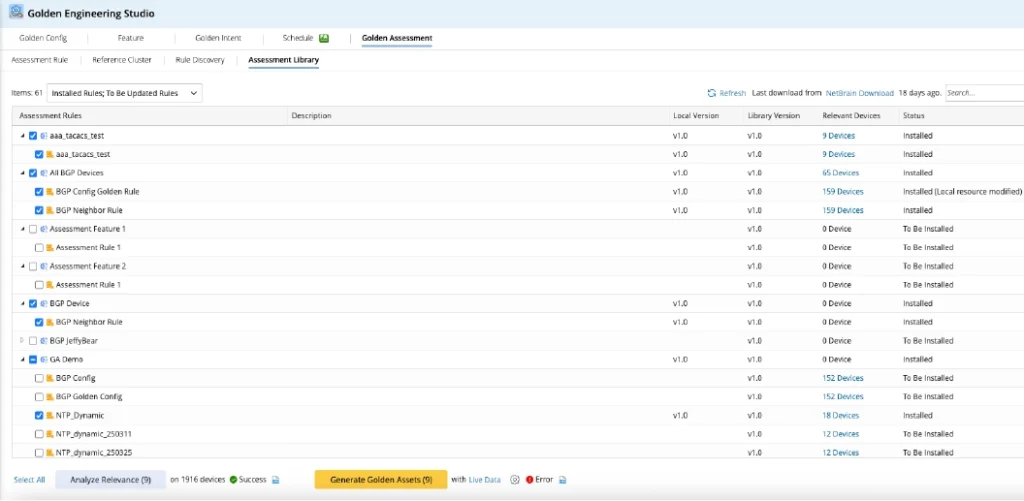
Task: Open the 18 Devices link for NTP_Dynamic
Action: pos(840,415)
